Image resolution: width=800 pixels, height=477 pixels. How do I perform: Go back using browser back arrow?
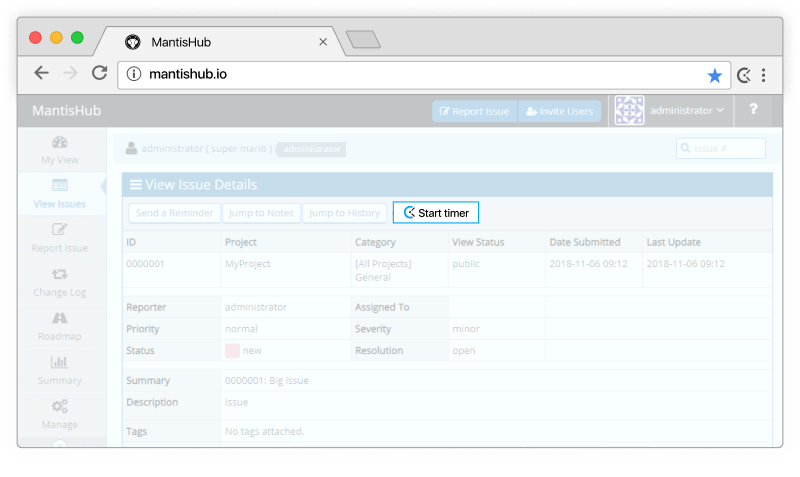(x=41, y=73)
